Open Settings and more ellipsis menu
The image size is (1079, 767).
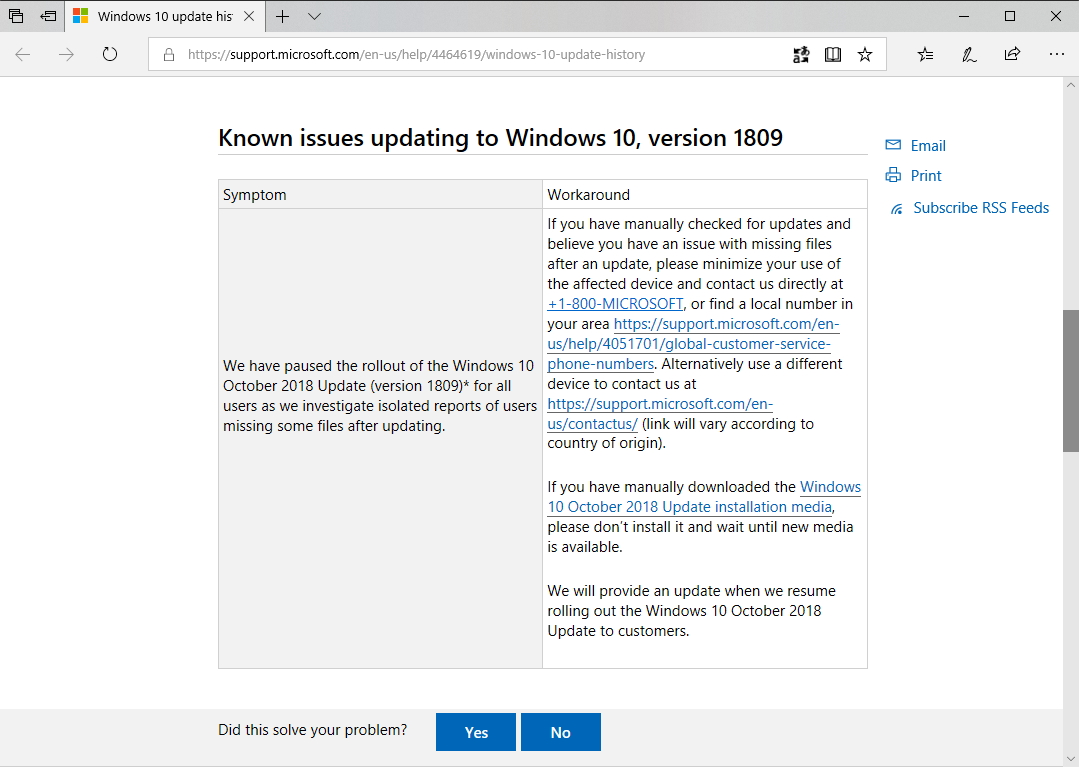click(x=1056, y=55)
